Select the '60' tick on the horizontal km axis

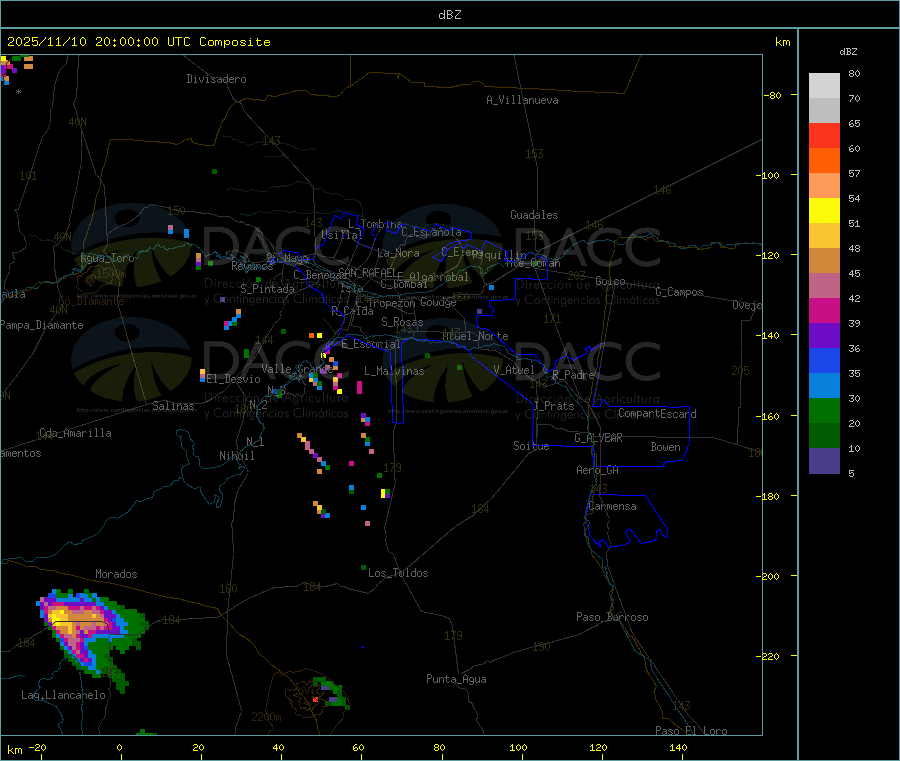[x=358, y=747]
